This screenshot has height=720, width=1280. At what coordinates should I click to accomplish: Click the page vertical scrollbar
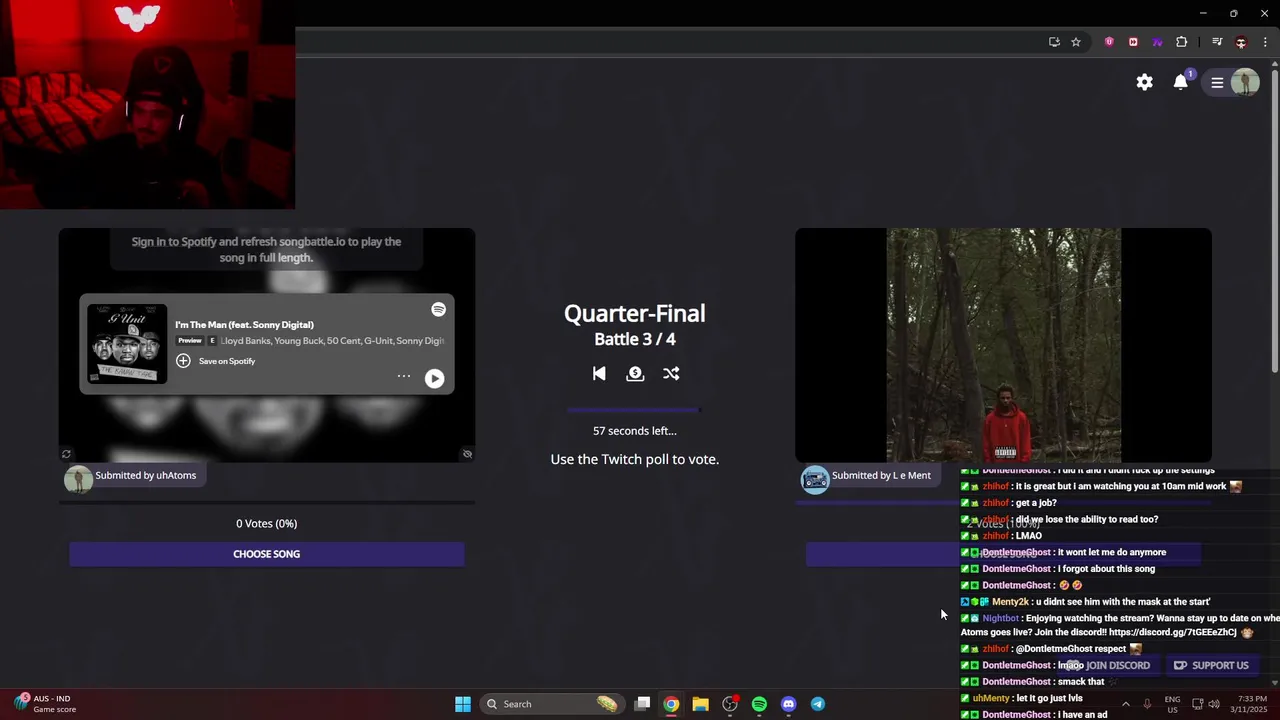[1274, 220]
